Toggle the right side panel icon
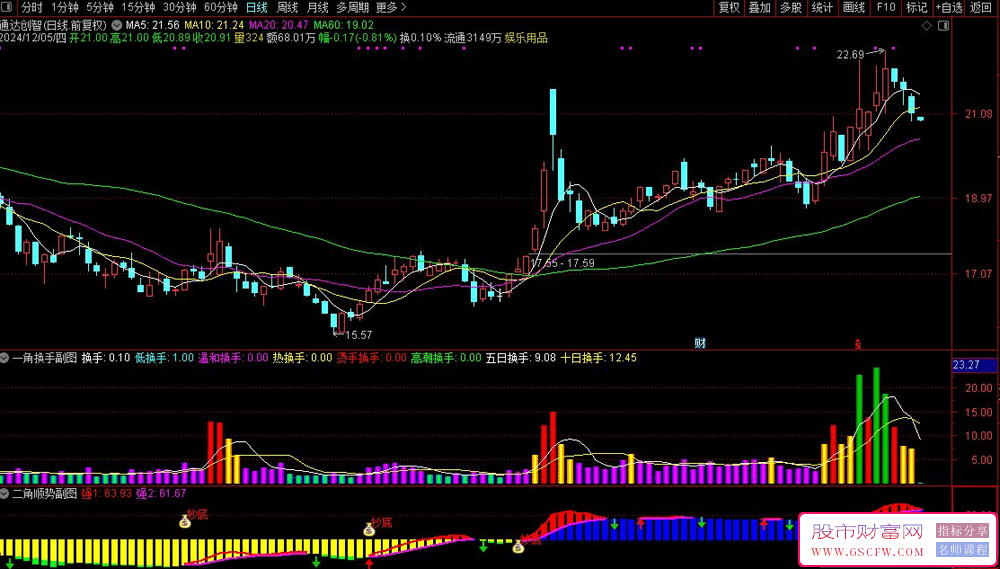Screen dimensions: 1000x569 pyautogui.click(x=945, y=26)
